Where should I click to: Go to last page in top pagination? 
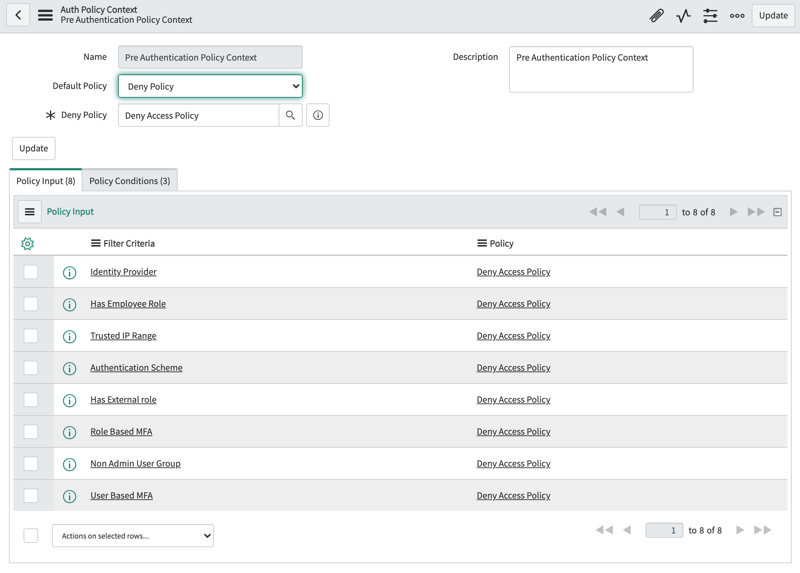point(756,212)
